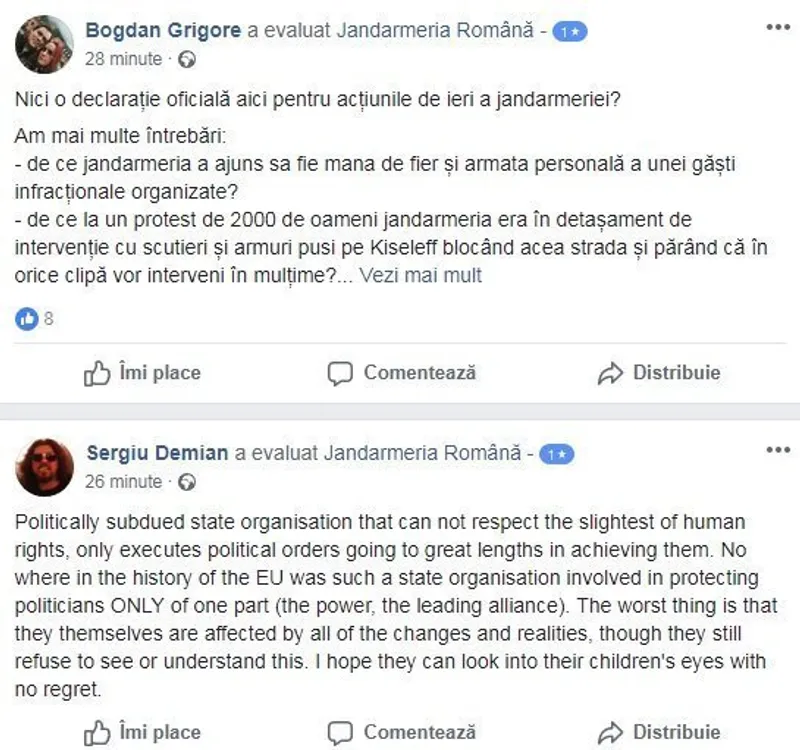
Task: Click the '28 minute' timestamp
Action: pos(123,60)
